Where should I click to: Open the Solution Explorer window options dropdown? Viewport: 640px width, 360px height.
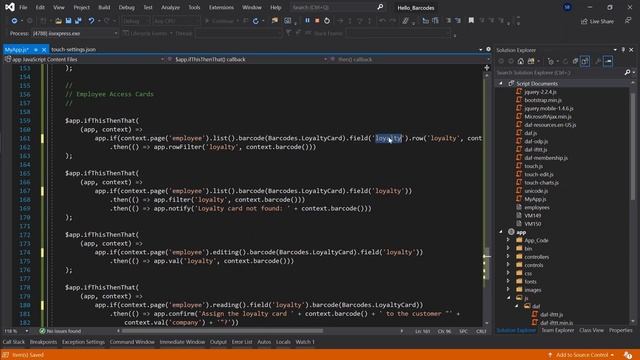[x=615, y=50]
